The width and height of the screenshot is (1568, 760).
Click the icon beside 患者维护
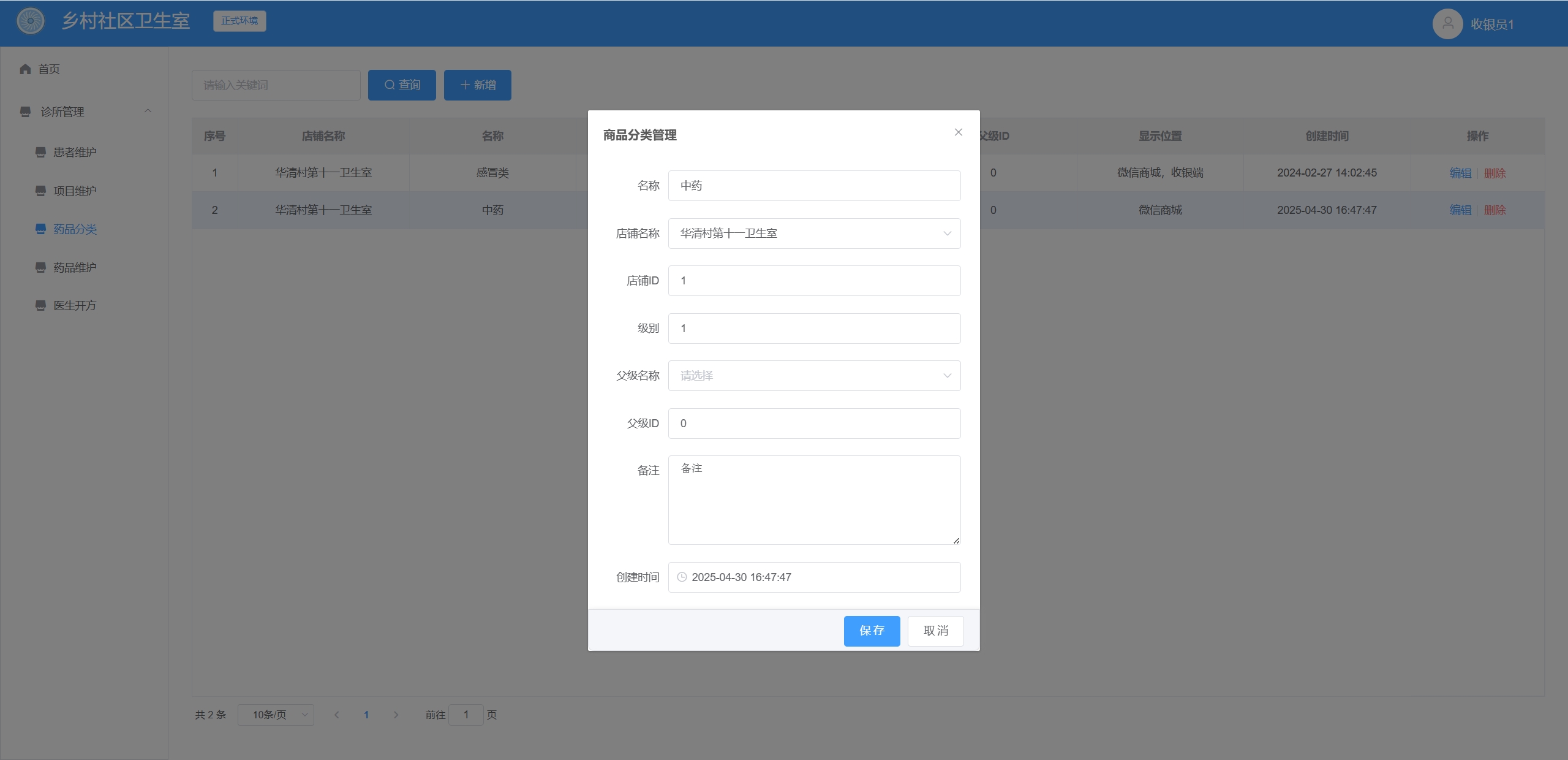click(x=40, y=152)
